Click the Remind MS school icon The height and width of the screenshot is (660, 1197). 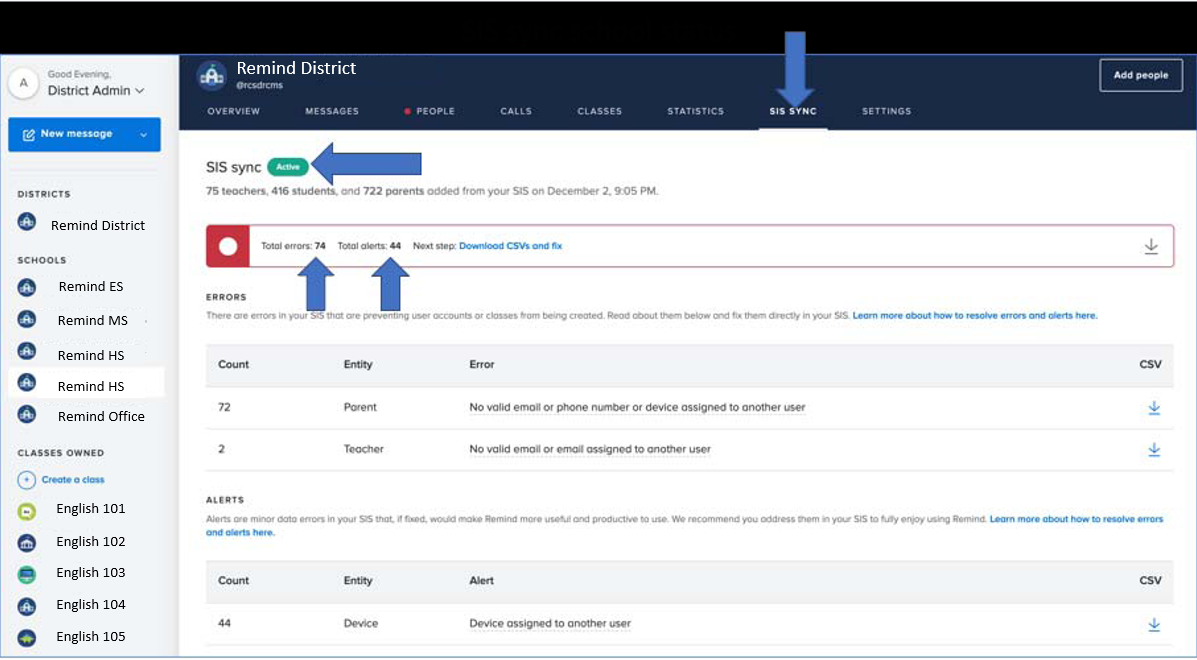[27, 320]
